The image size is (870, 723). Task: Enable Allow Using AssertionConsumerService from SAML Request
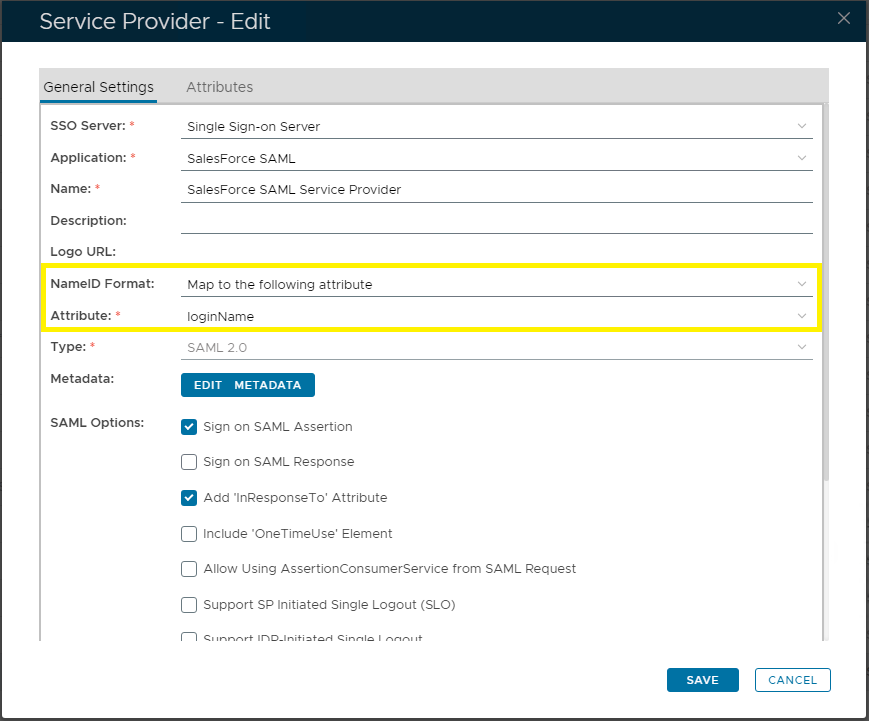[x=189, y=569]
